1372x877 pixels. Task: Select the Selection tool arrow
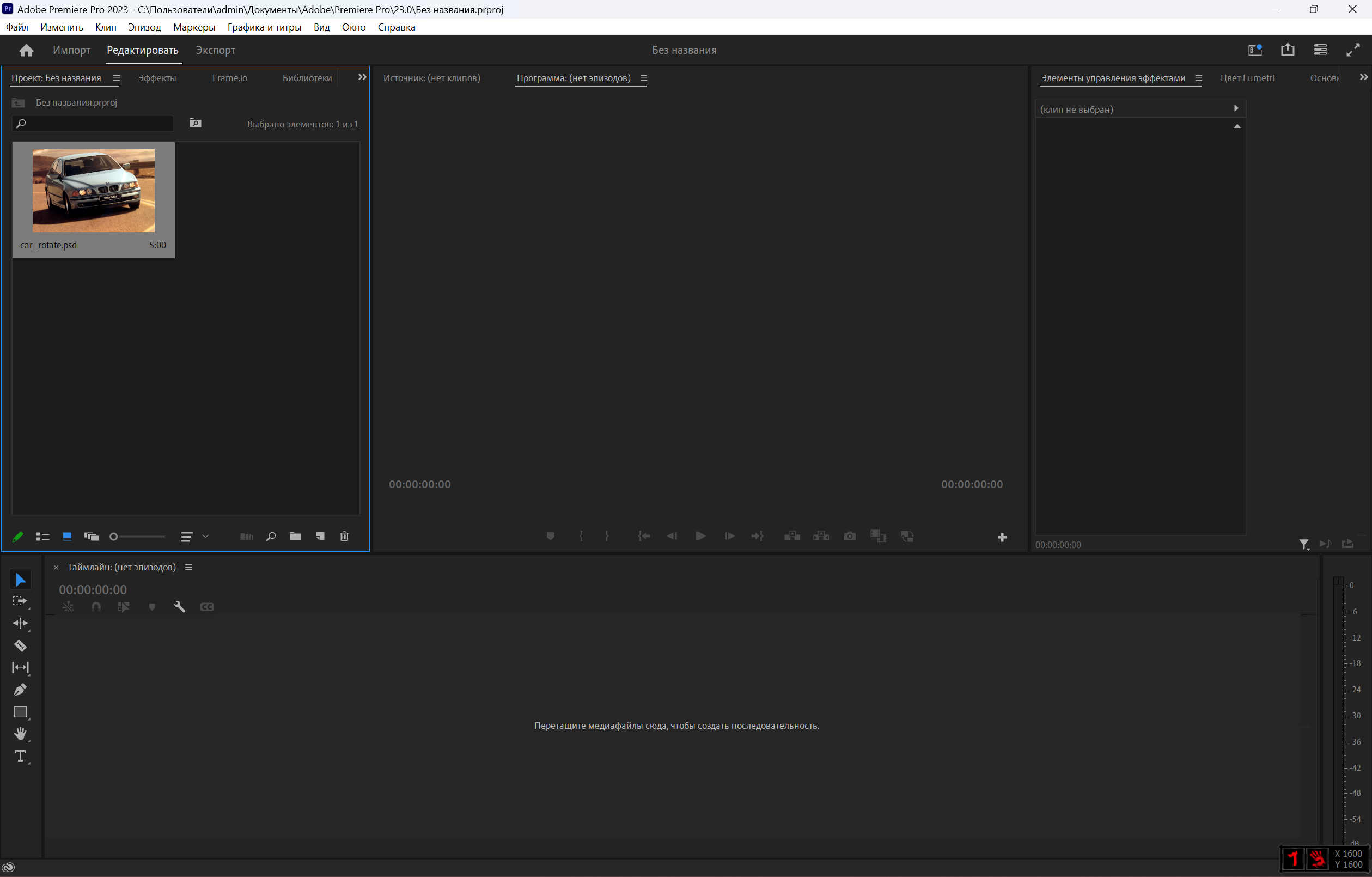(x=21, y=580)
